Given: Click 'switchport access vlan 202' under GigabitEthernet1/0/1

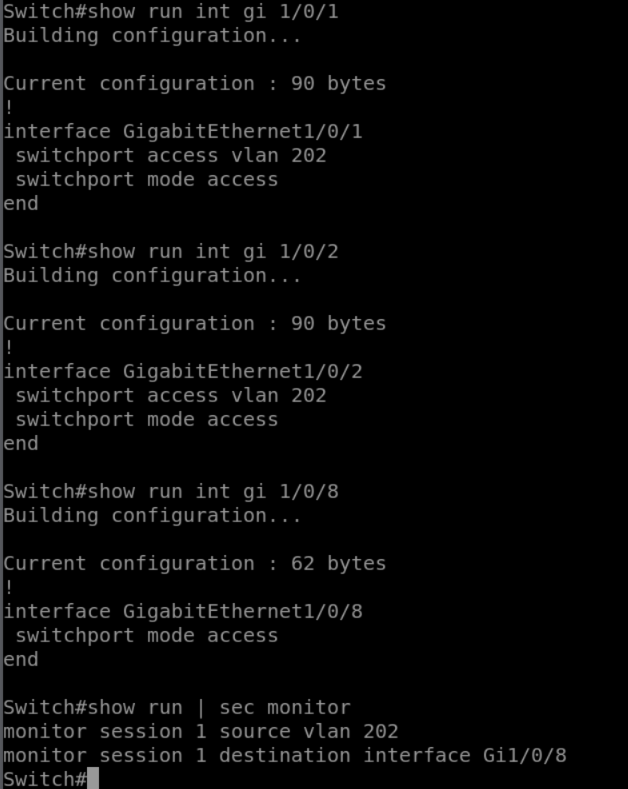Looking at the screenshot, I should click(x=170, y=155).
